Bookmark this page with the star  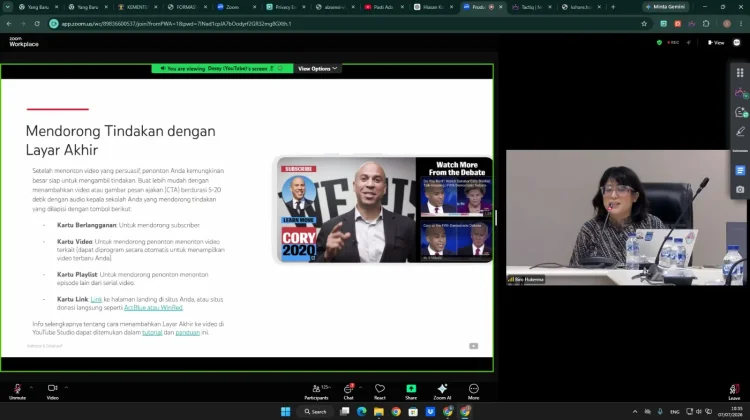click(644, 23)
